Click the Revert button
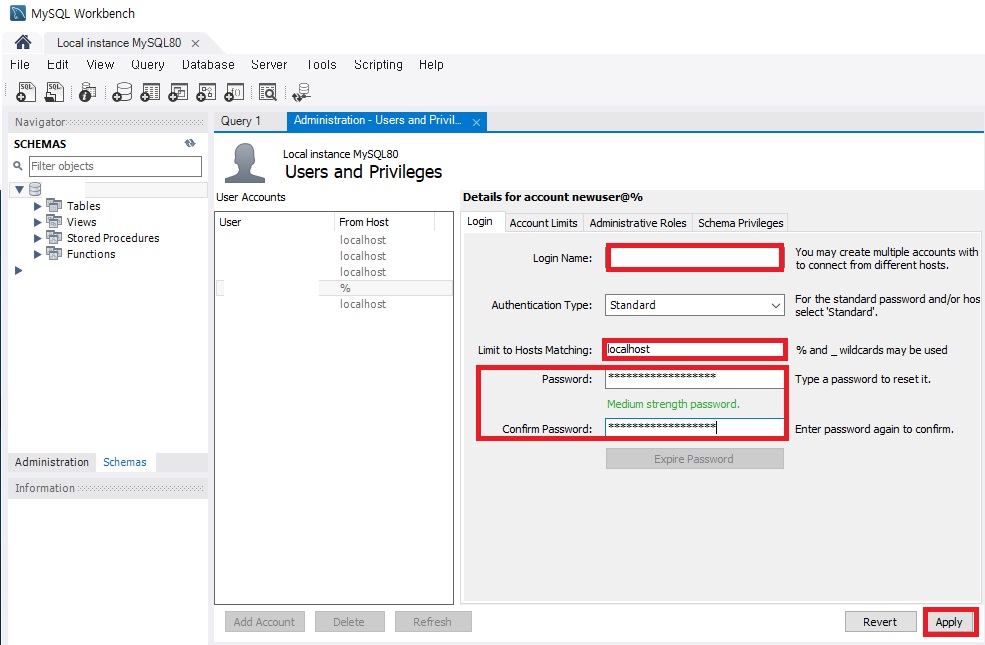This screenshot has height=645, width=985. point(879,622)
